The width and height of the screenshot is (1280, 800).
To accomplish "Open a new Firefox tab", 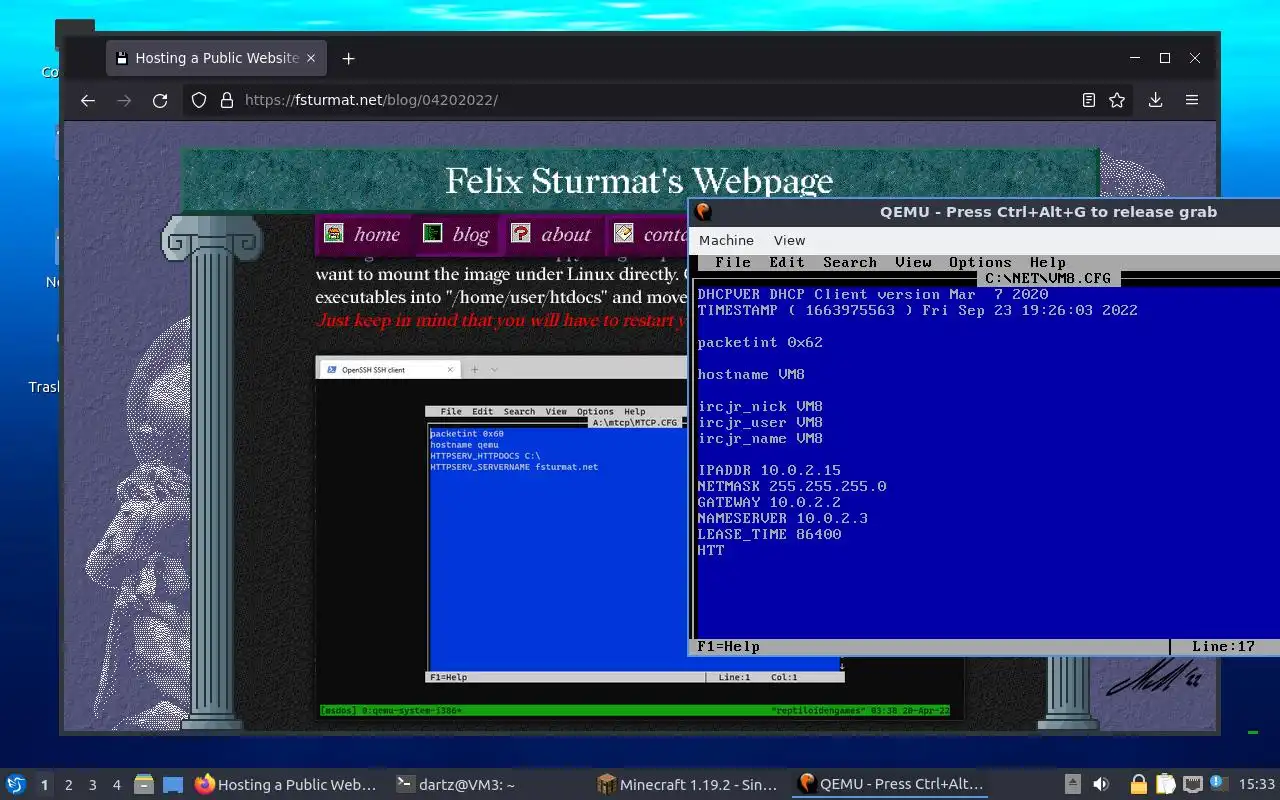I will coord(348,58).
